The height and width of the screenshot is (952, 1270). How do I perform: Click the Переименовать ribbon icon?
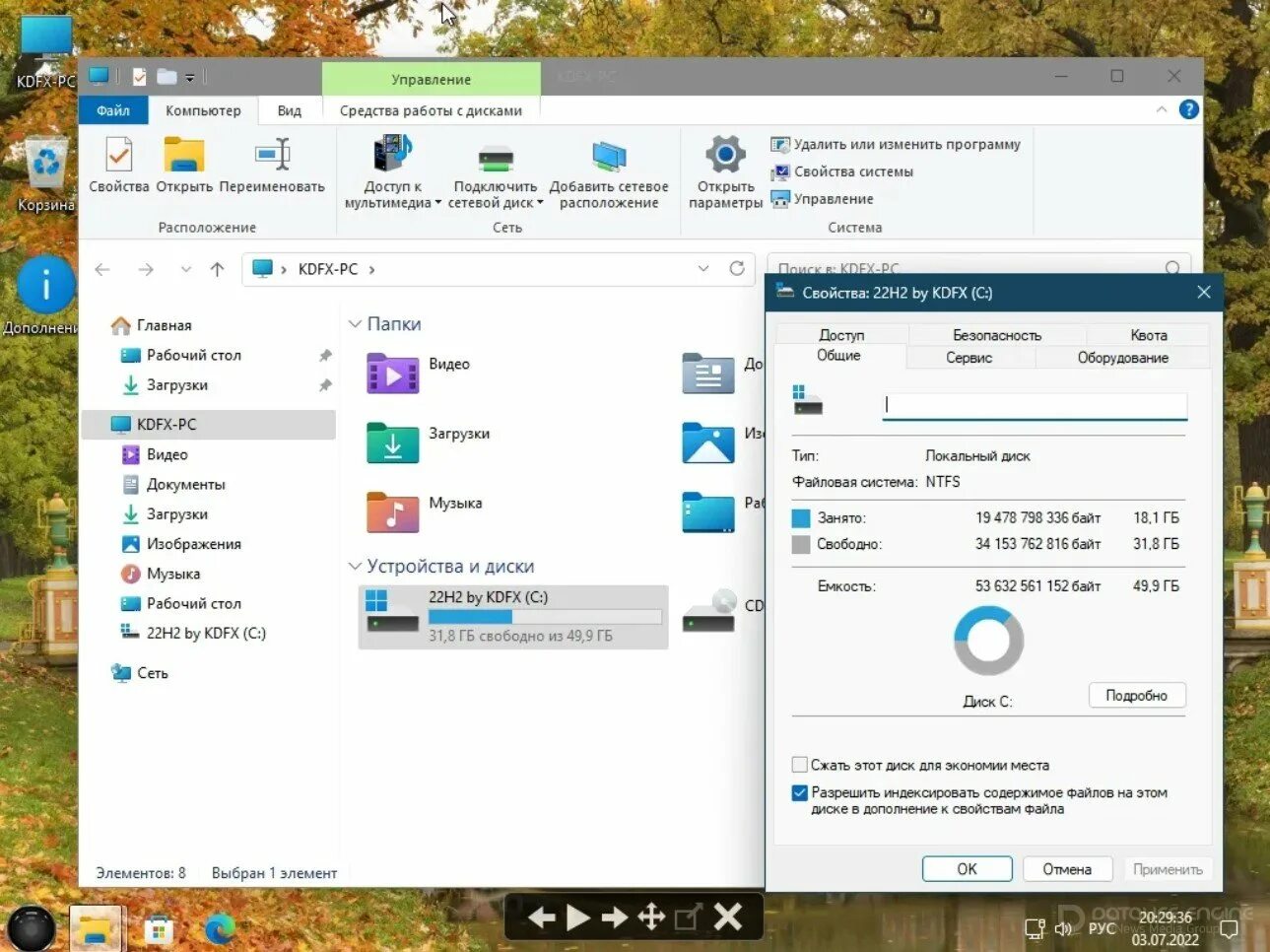(x=272, y=156)
